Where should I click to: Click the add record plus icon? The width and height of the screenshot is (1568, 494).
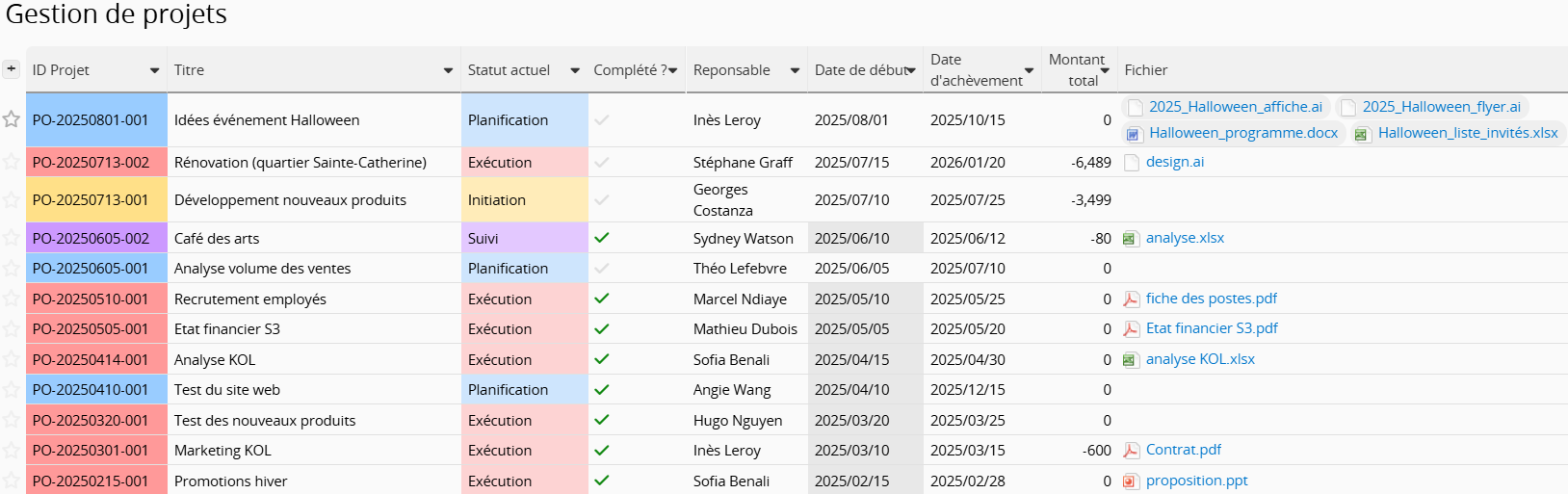11,68
